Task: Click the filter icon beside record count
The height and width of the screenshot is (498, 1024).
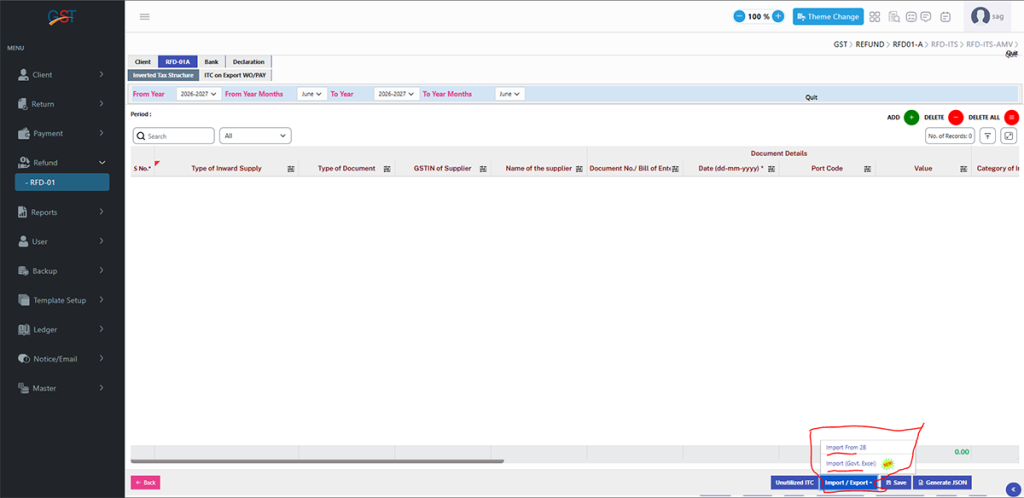Action: point(988,136)
